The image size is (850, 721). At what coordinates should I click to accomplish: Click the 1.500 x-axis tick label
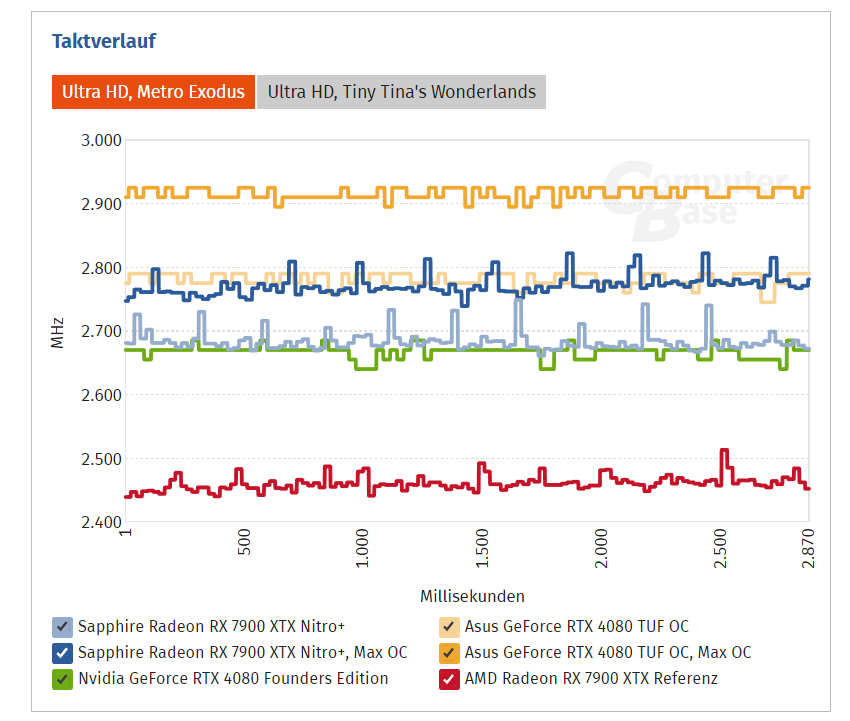(484, 550)
